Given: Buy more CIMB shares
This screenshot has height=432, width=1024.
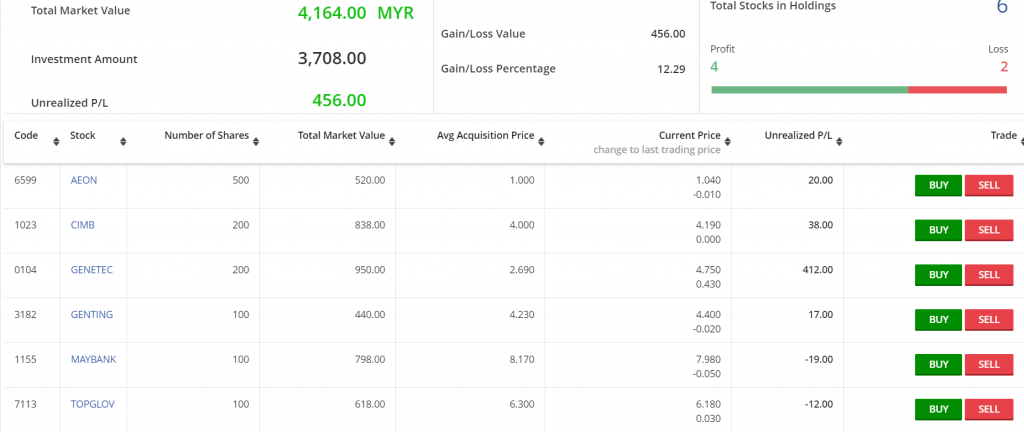Looking at the screenshot, I should point(938,230).
